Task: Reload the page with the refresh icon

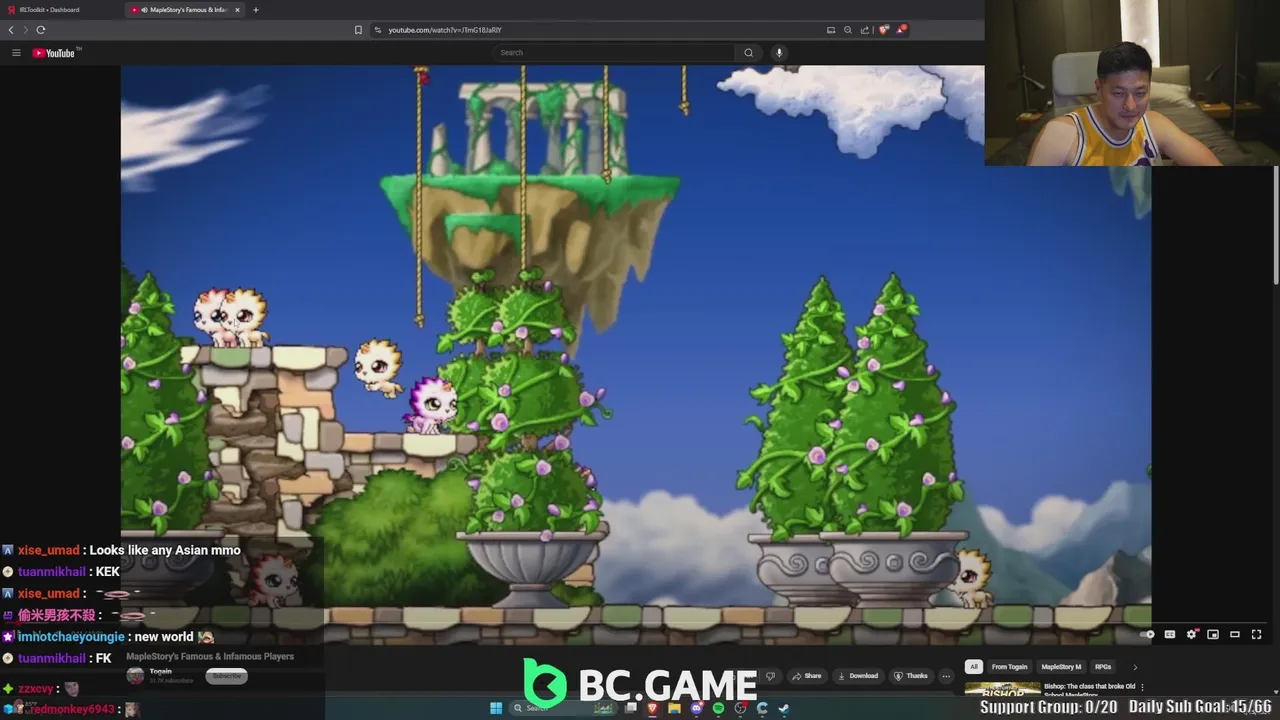Action: tap(40, 30)
